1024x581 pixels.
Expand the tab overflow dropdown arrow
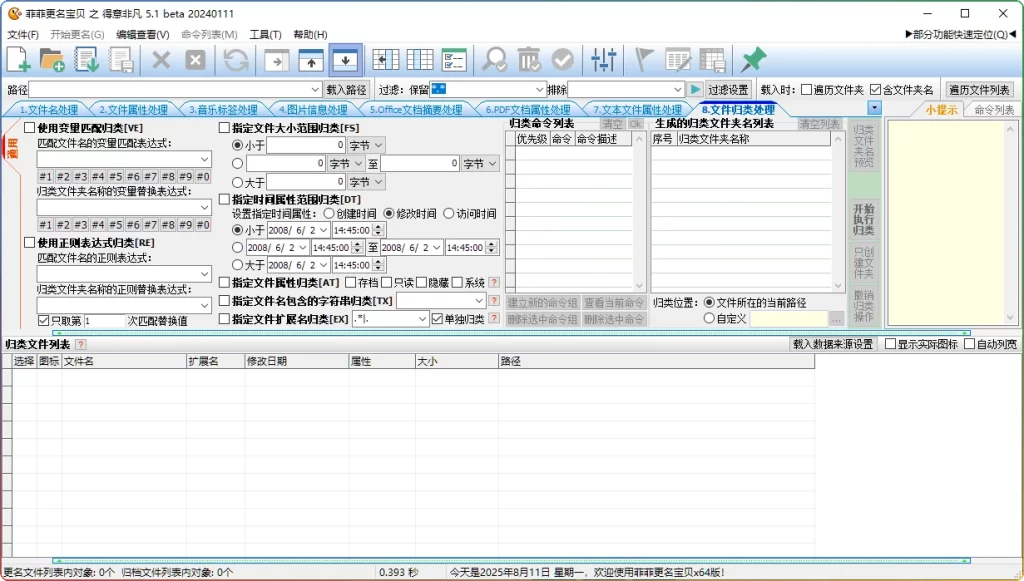874,108
